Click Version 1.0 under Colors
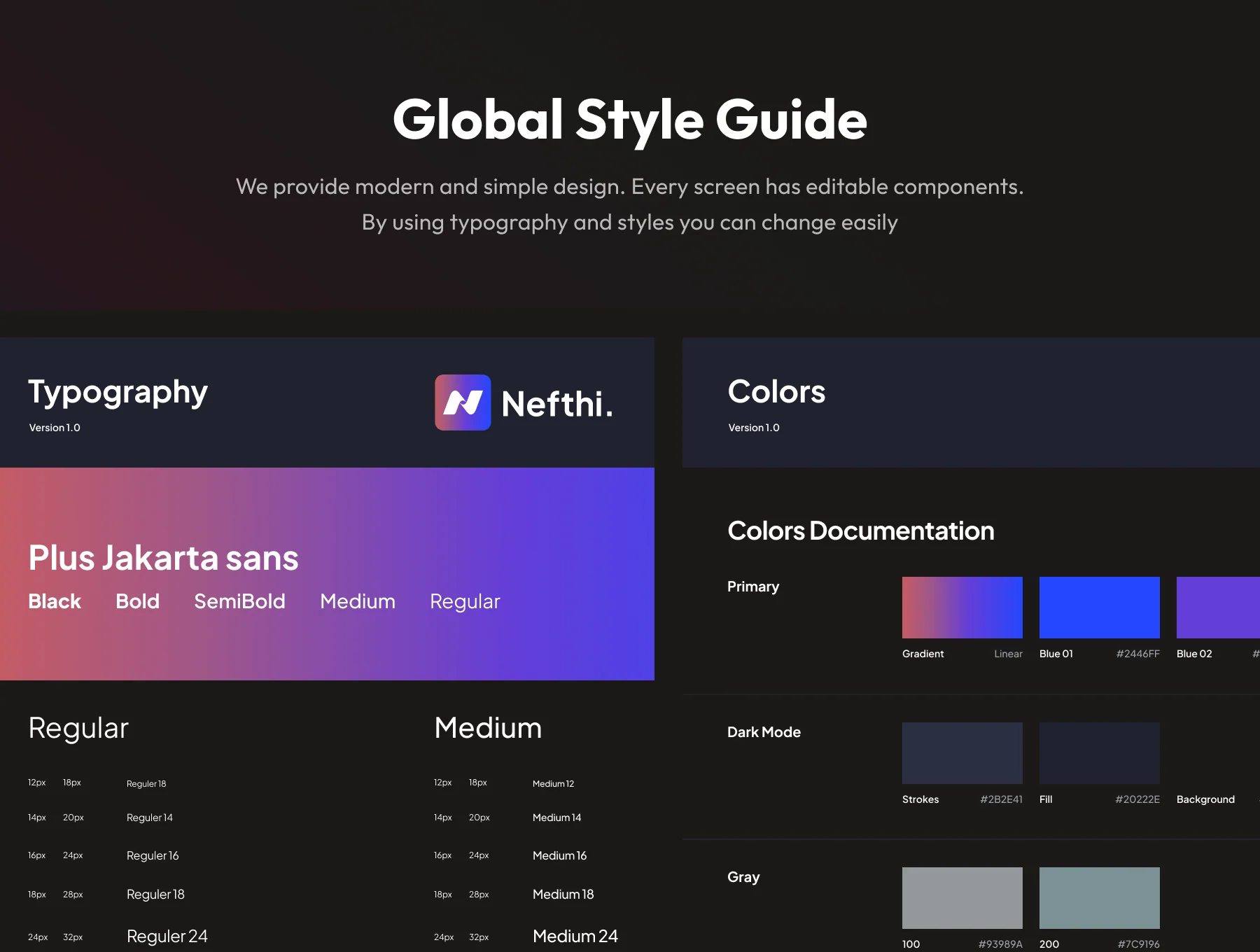The image size is (1260, 952). pyautogui.click(x=754, y=428)
